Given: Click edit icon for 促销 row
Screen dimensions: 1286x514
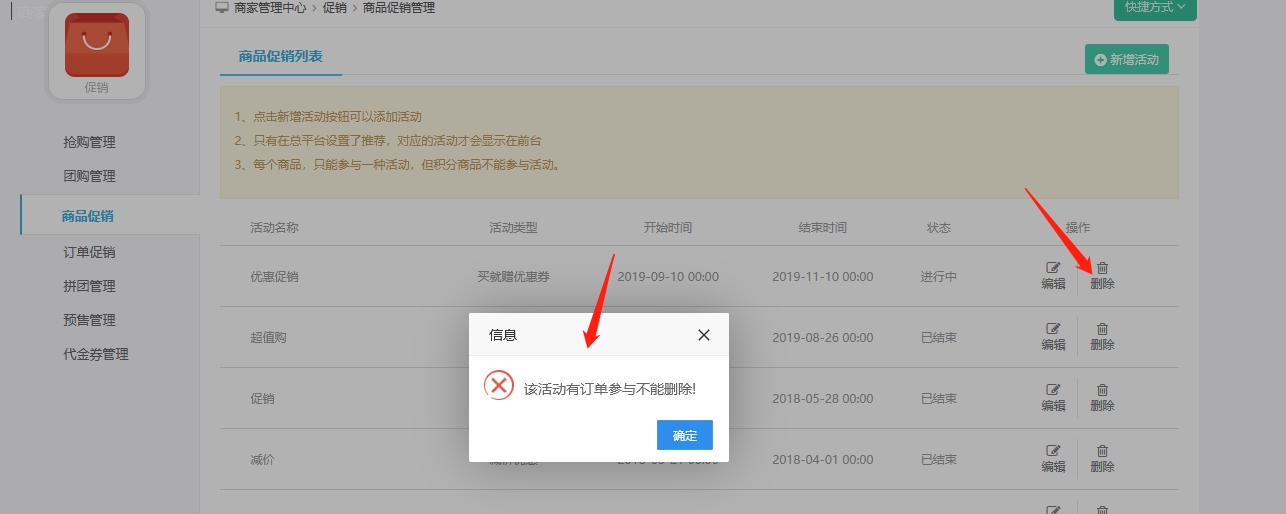Looking at the screenshot, I should [x=1053, y=390].
